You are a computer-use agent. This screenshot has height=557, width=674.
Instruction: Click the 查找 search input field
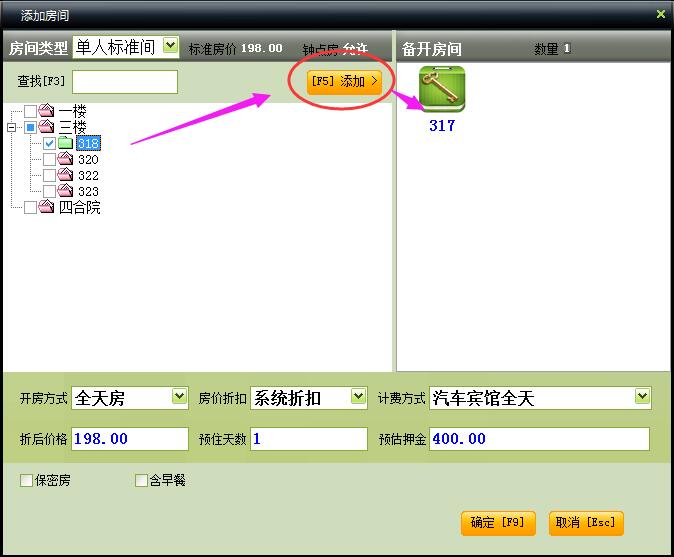(x=124, y=81)
